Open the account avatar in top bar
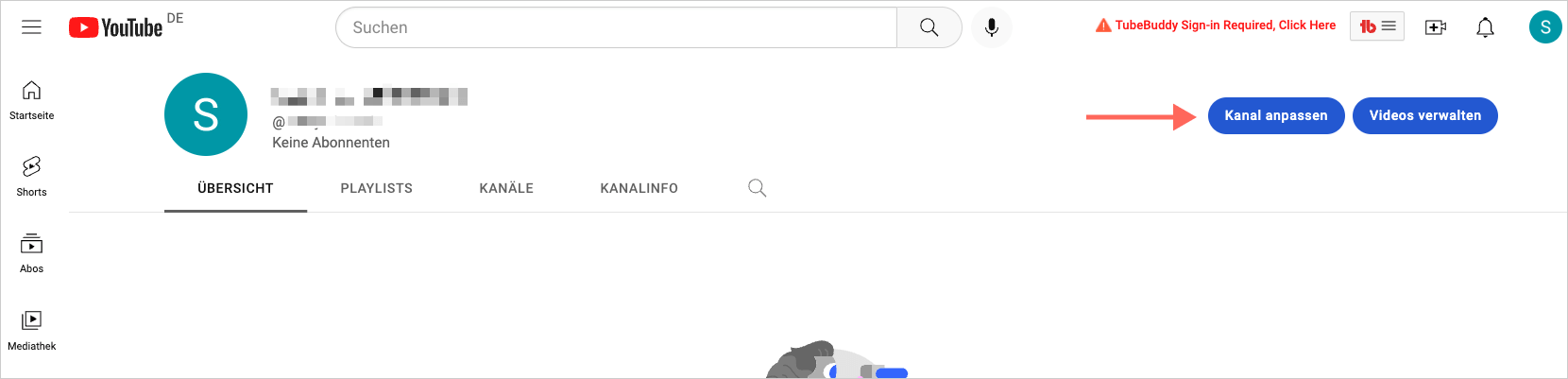The image size is (1568, 379). click(x=1545, y=27)
